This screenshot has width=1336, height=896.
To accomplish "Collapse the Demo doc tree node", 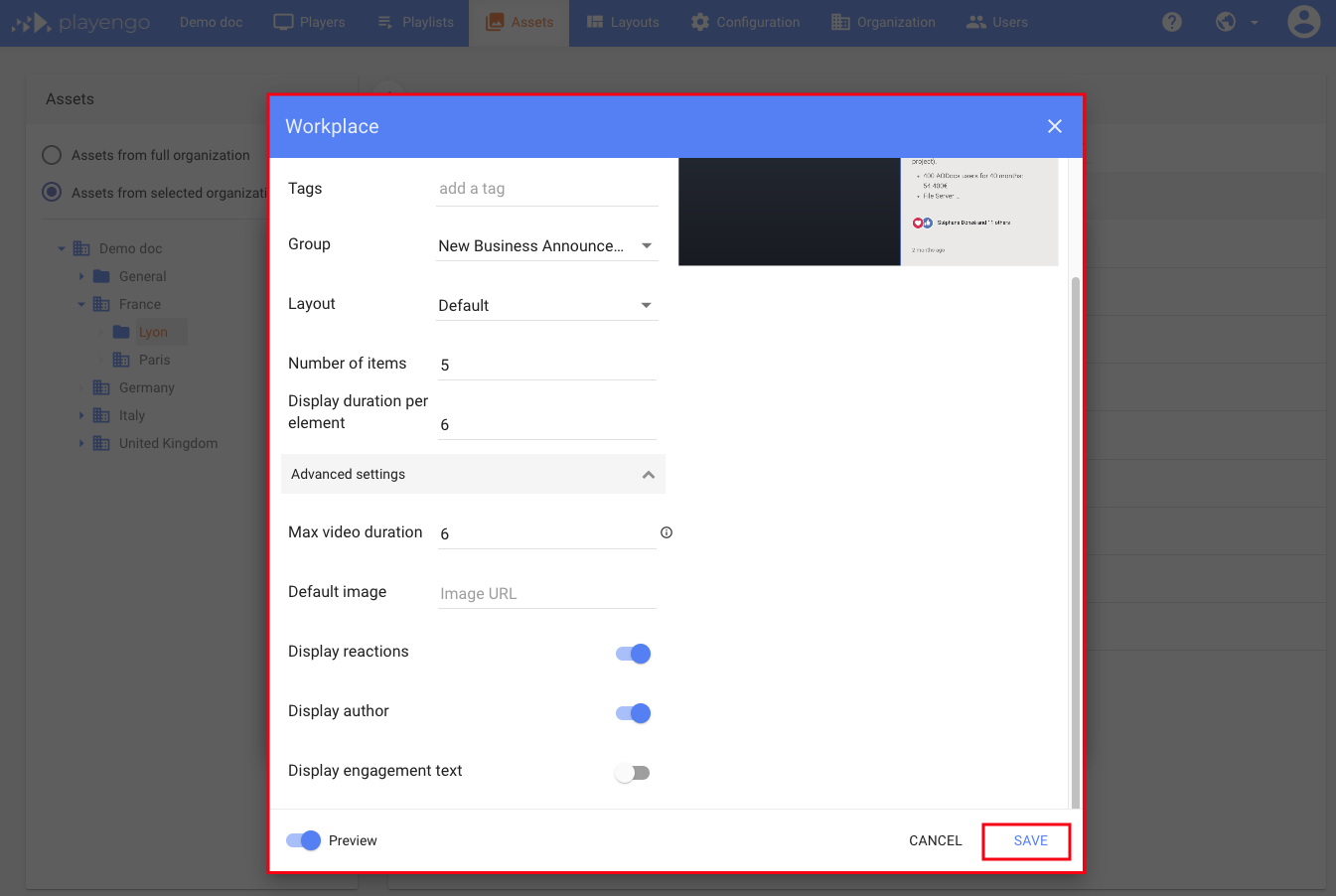I will (62, 248).
